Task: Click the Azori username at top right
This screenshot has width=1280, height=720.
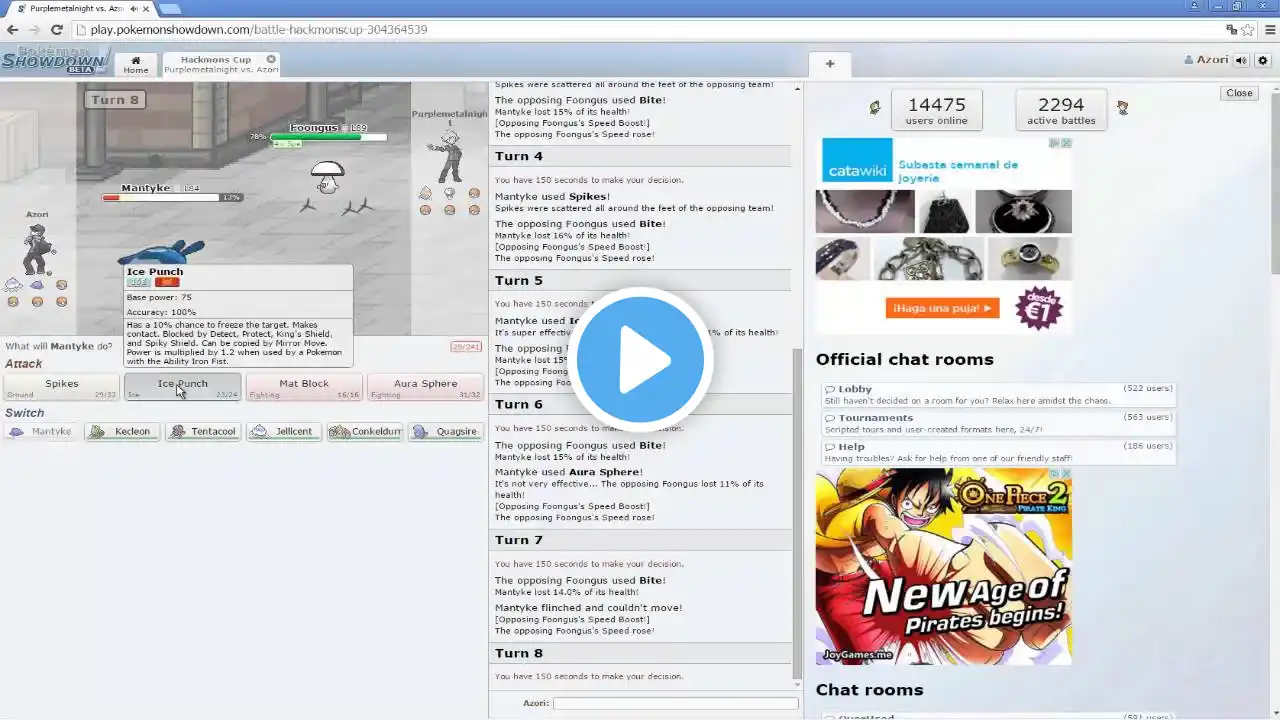Action: pyautogui.click(x=1206, y=60)
